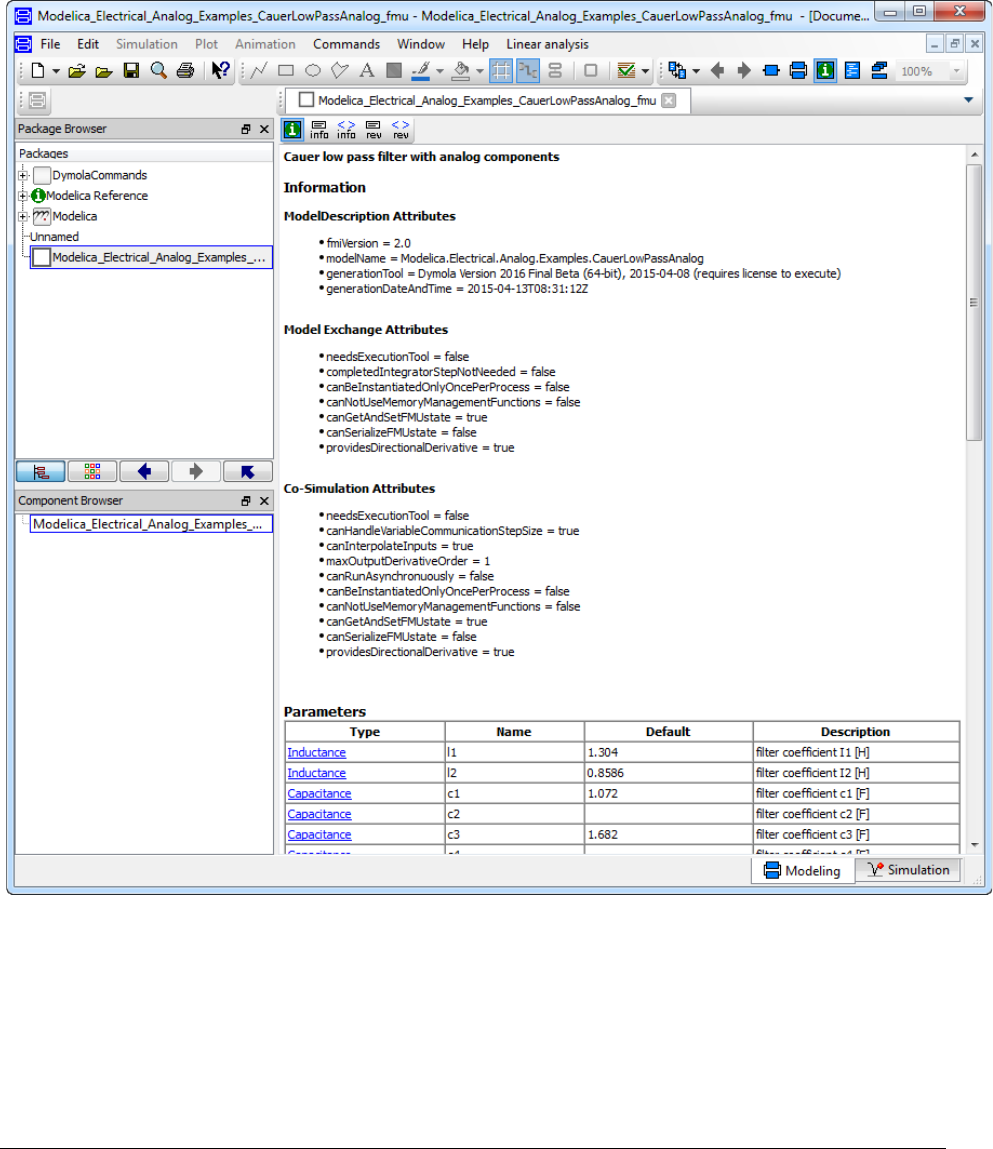The width and height of the screenshot is (993, 1149).
Task: Open the Commands menu
Action: click(347, 44)
